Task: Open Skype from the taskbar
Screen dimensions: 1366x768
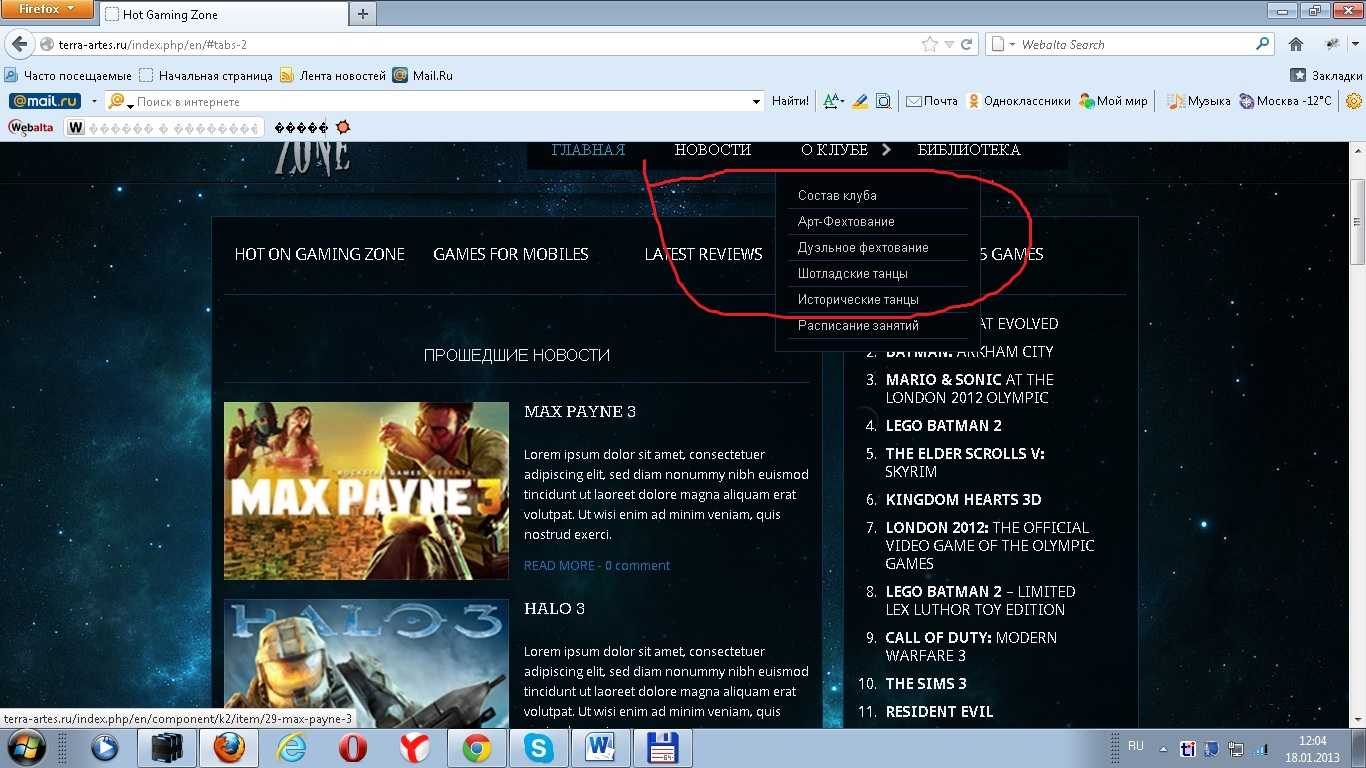Action: pyautogui.click(x=538, y=748)
